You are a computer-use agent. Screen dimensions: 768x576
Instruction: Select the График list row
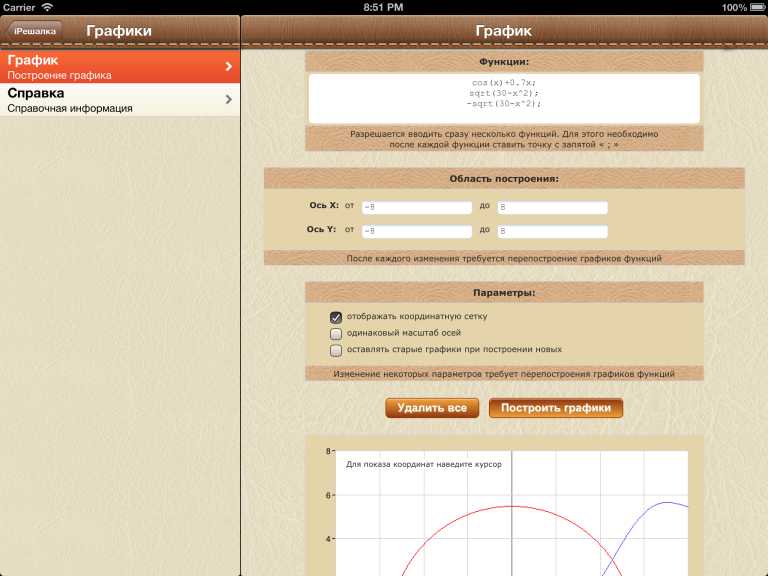tap(120, 67)
